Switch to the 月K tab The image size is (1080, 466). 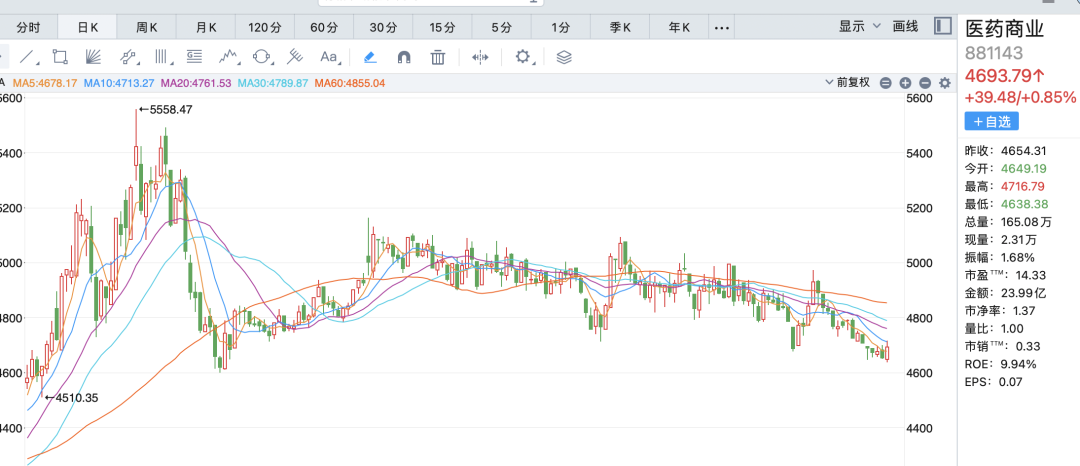click(x=206, y=28)
